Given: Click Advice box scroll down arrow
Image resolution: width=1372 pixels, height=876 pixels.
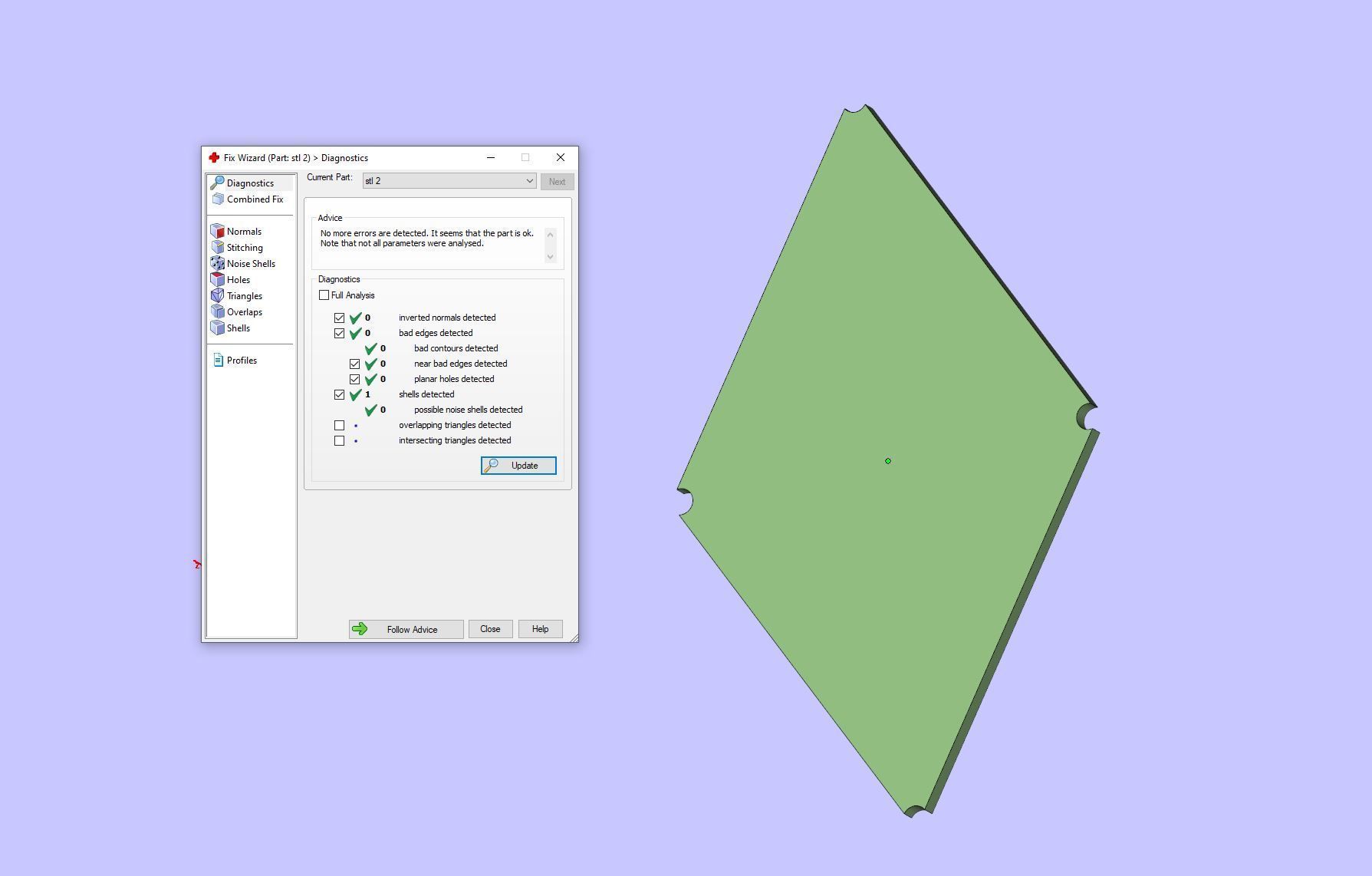Looking at the screenshot, I should (550, 257).
